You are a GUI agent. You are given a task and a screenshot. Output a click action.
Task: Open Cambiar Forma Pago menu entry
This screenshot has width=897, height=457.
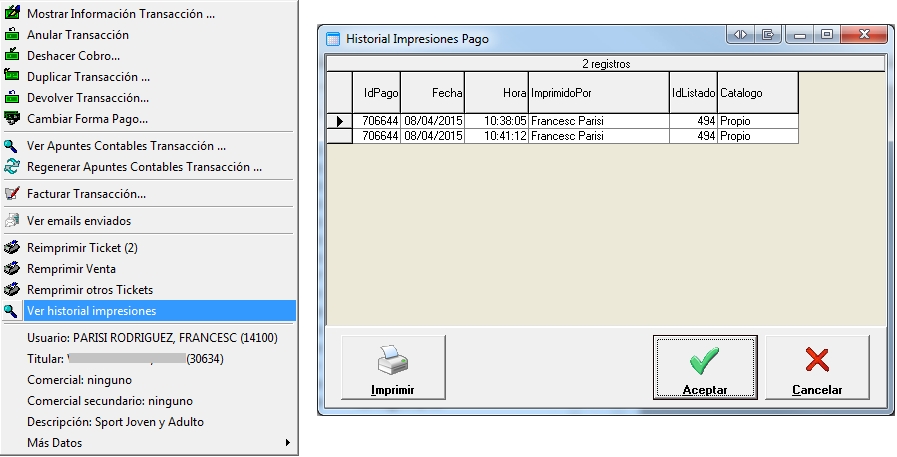click(x=87, y=119)
